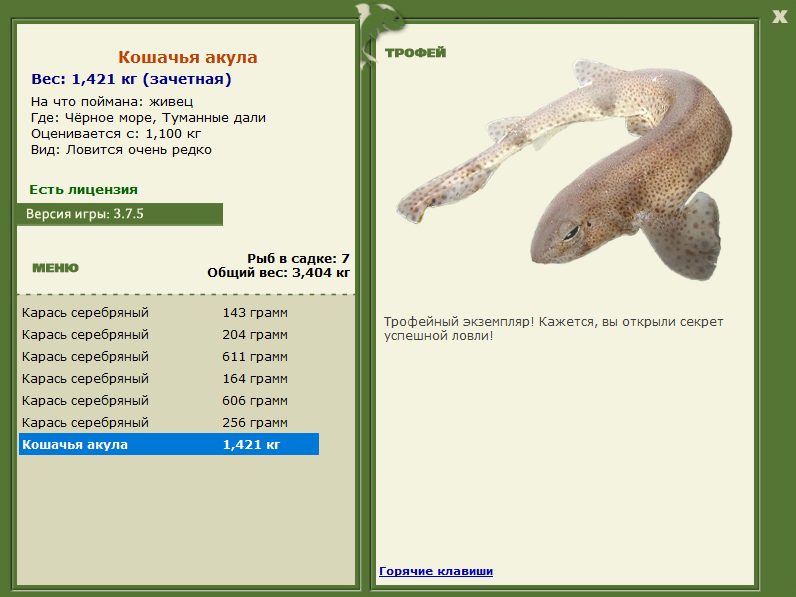
Task: Click Рыб в садке: 7 text
Action: (x=298, y=258)
